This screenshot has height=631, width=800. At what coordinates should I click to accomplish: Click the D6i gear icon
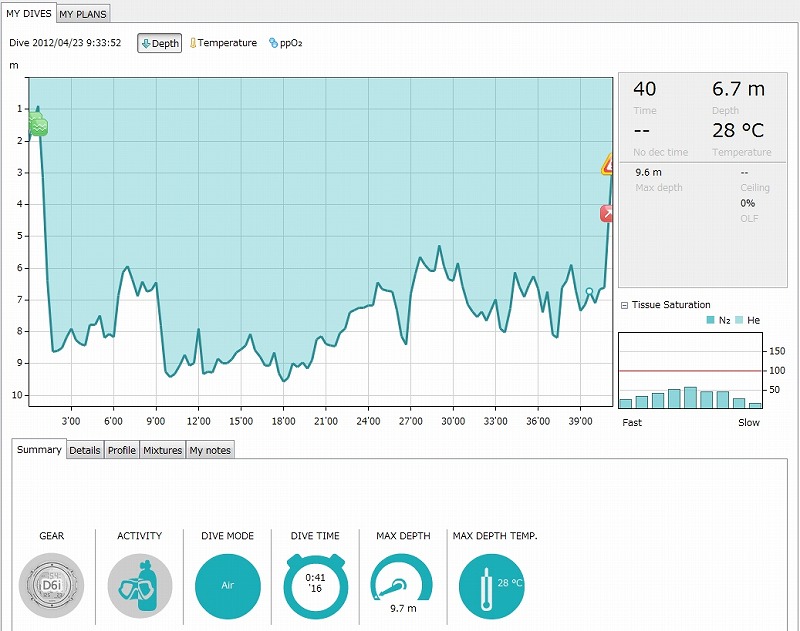click(51, 586)
